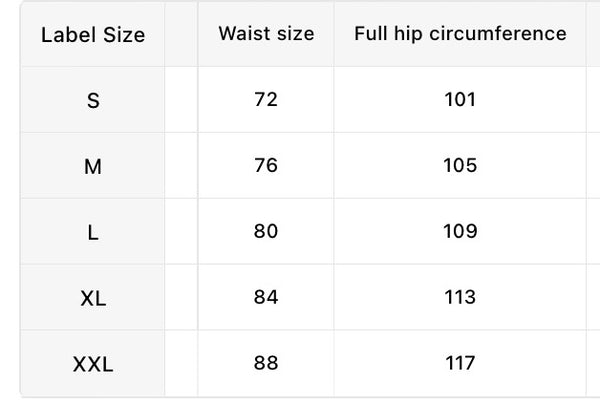The height and width of the screenshot is (403, 600).
Task: Click waist size value 72
Action: coord(266,99)
